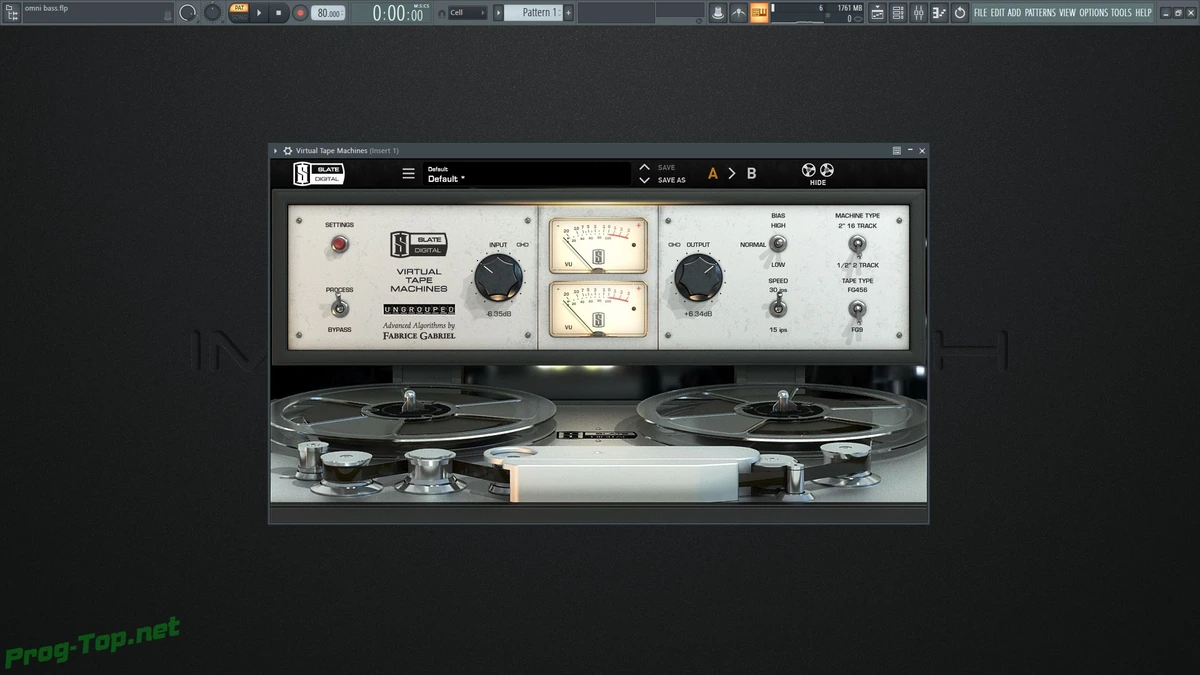Click HIDE reels icon

pyautogui.click(x=818, y=174)
